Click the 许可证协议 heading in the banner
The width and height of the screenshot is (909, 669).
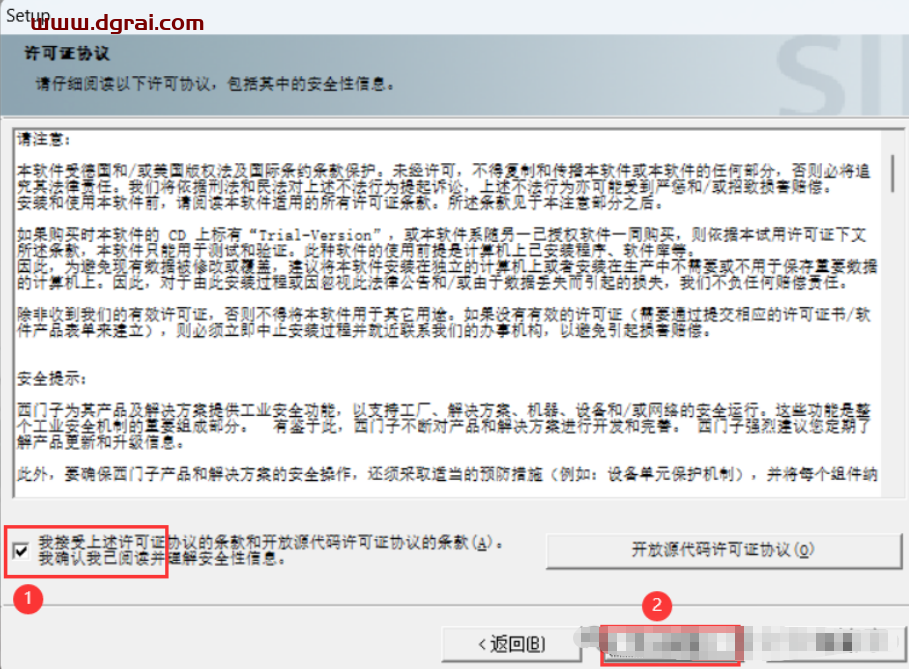click(67, 53)
